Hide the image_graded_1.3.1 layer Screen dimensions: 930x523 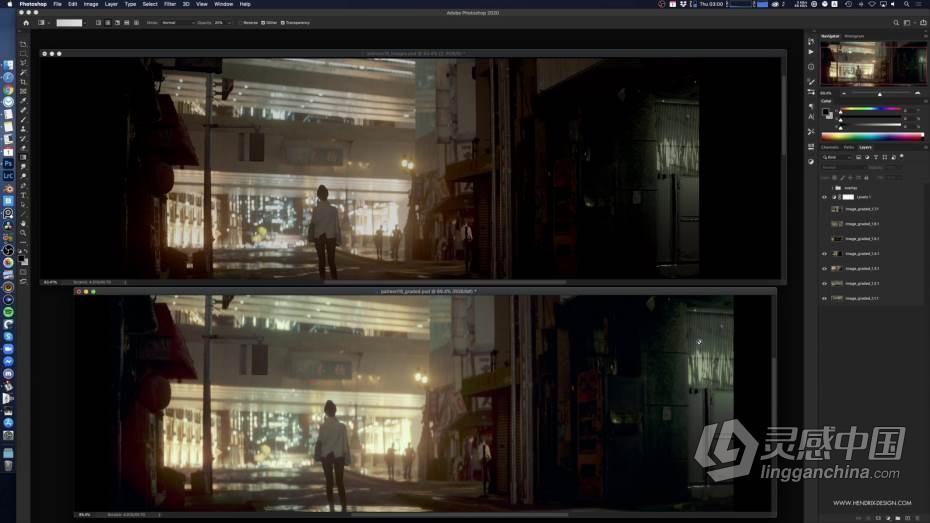824,269
